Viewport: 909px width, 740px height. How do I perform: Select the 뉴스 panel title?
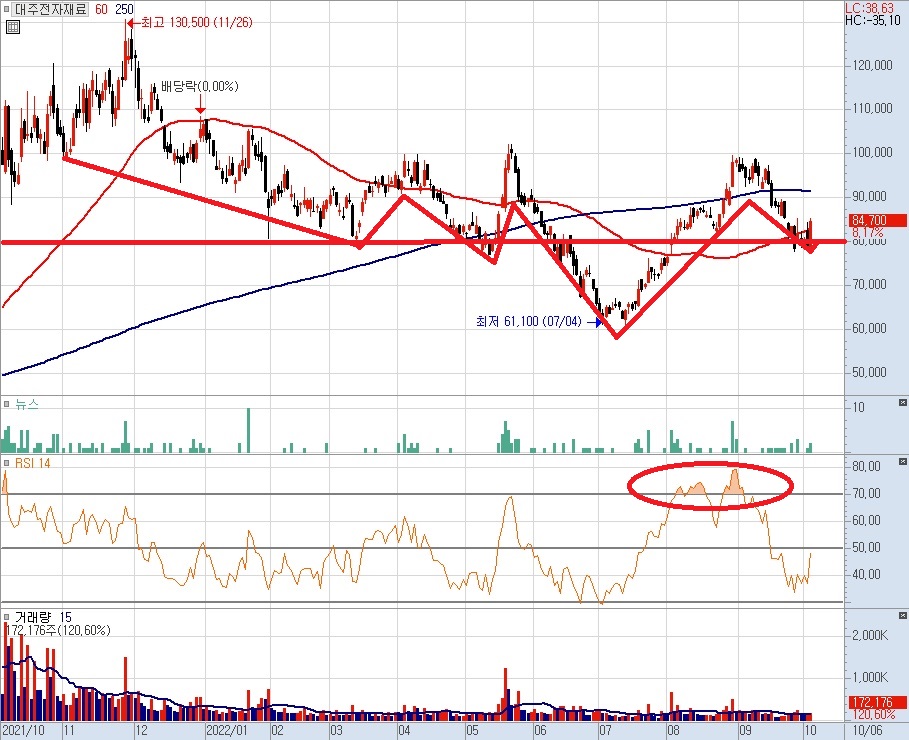[27, 404]
